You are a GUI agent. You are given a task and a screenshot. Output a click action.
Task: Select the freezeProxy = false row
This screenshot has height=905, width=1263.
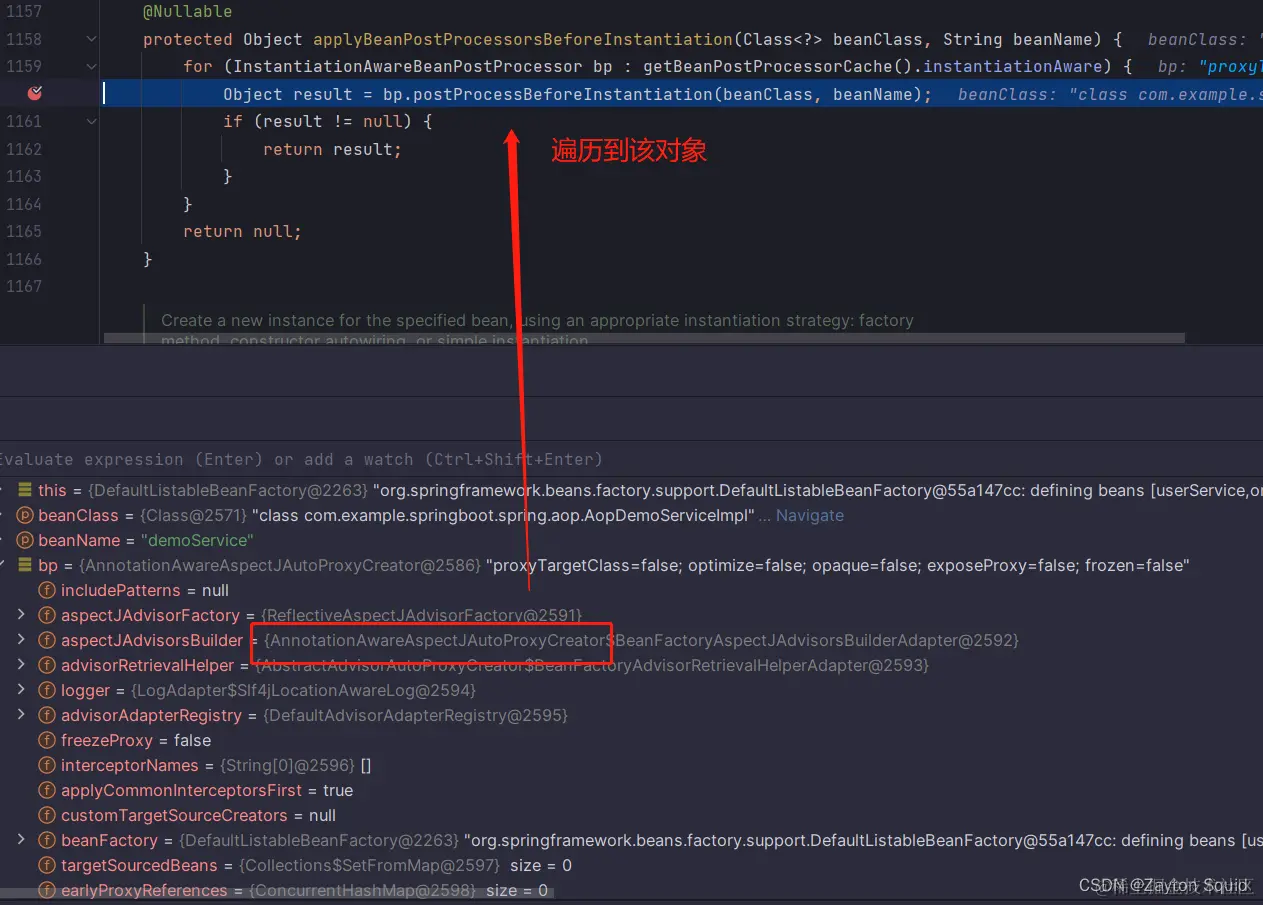pos(631,740)
